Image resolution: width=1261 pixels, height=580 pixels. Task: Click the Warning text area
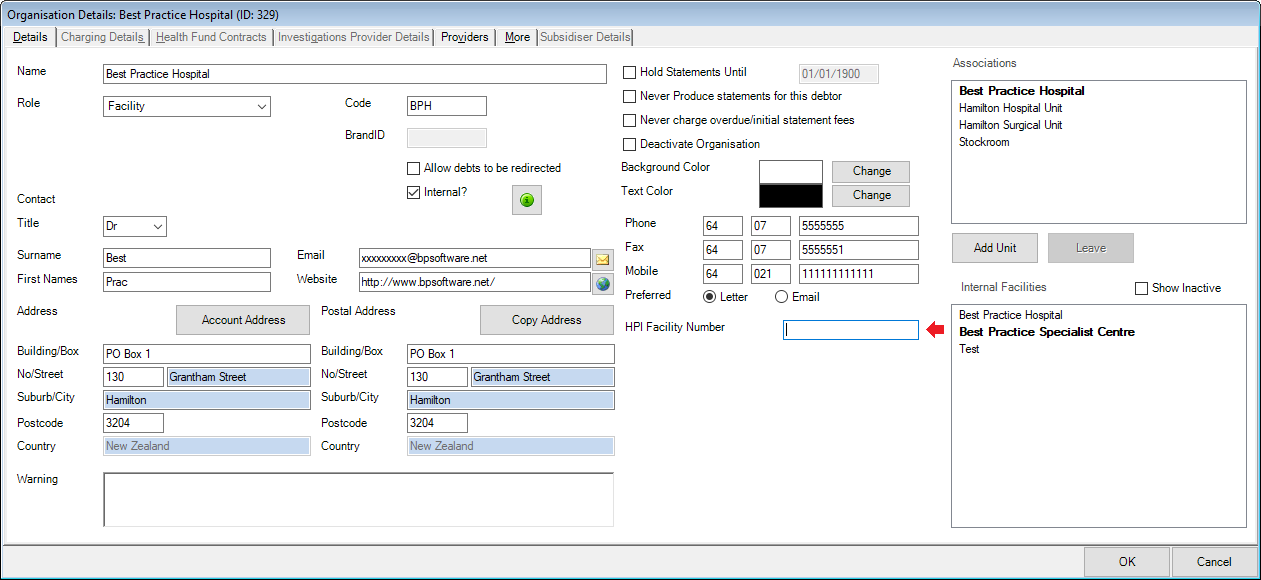point(359,499)
